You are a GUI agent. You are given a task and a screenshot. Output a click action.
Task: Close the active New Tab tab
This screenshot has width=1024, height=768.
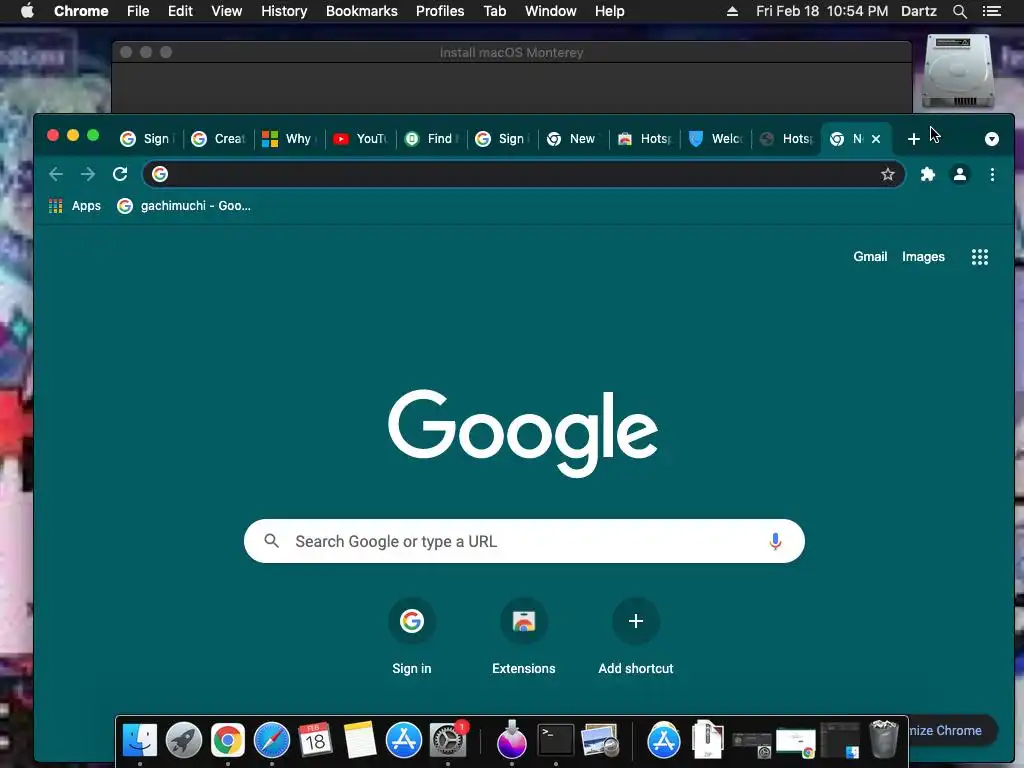tap(876, 138)
